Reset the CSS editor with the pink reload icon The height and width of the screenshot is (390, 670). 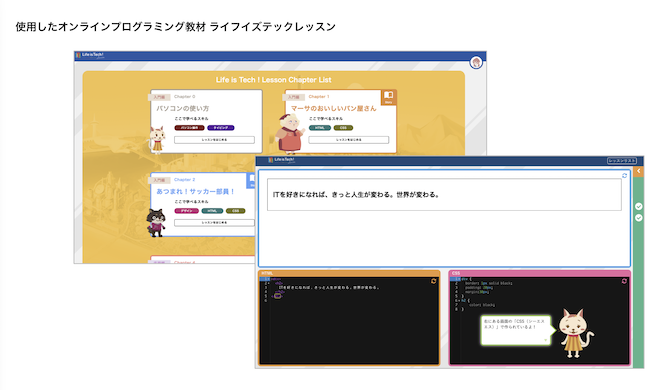[624, 281]
